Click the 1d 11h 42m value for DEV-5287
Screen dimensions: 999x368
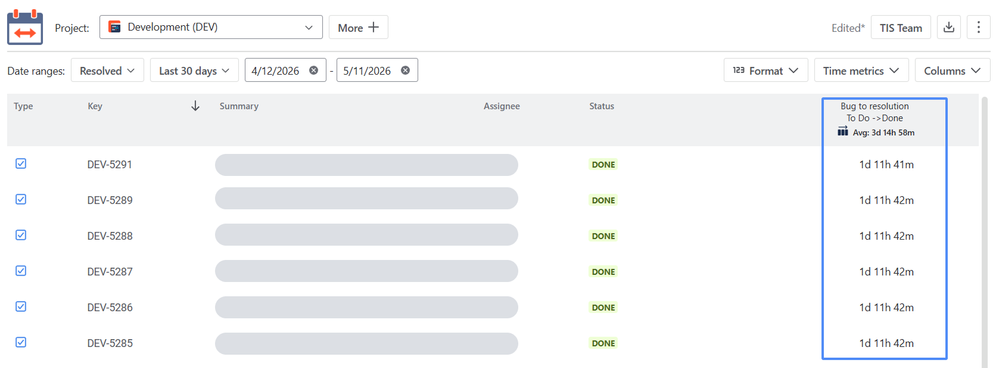click(886, 272)
